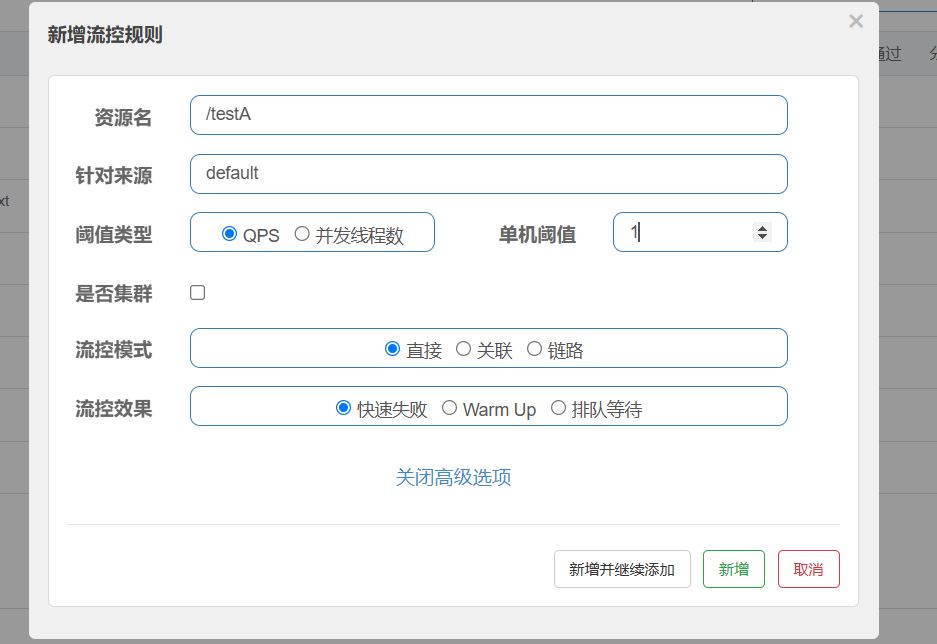Click the 新增流控规则 dialog title
937x644 pixels.
click(x=105, y=35)
